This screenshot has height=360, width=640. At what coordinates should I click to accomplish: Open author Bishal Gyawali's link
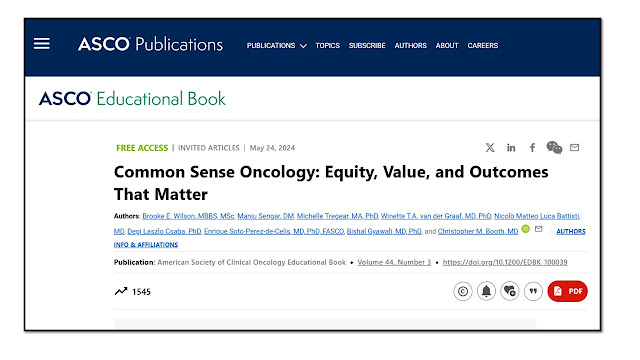(384, 231)
